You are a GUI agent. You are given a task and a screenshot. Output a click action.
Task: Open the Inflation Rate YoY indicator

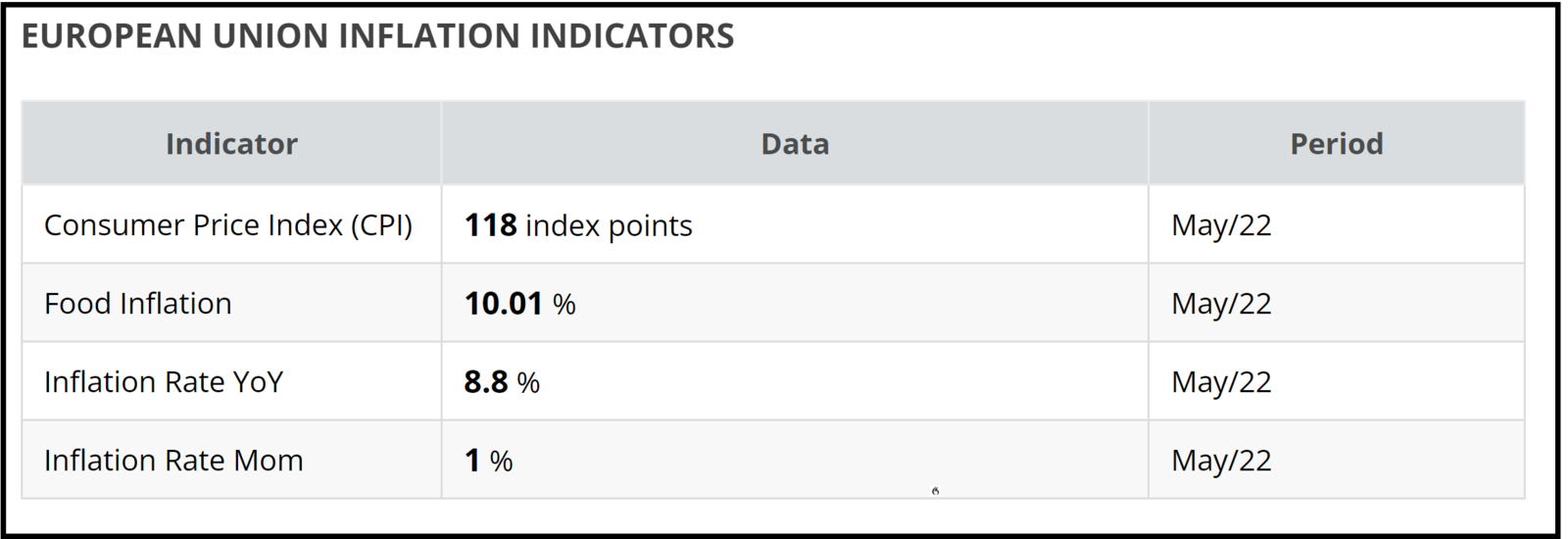point(164,382)
